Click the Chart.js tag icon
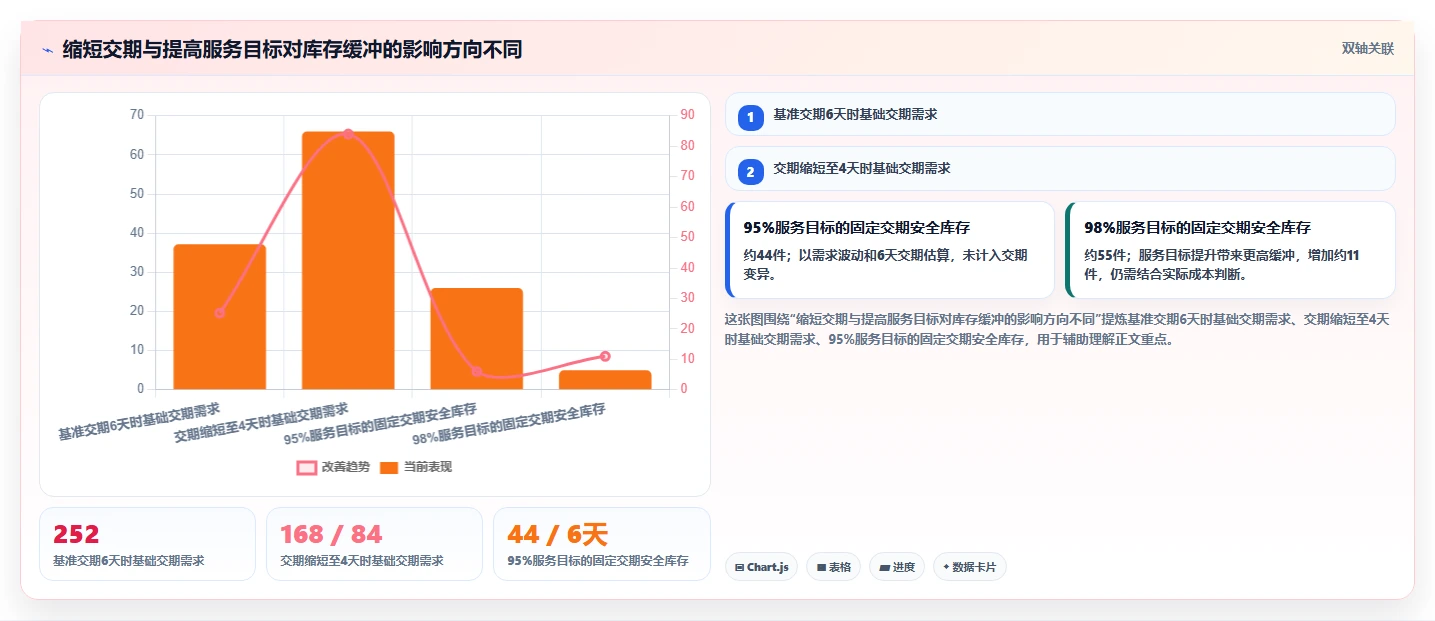 pyautogui.click(x=739, y=567)
